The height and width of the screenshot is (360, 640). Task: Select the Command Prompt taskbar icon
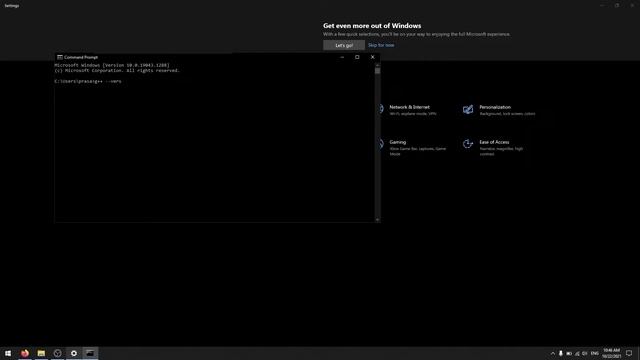pos(90,353)
